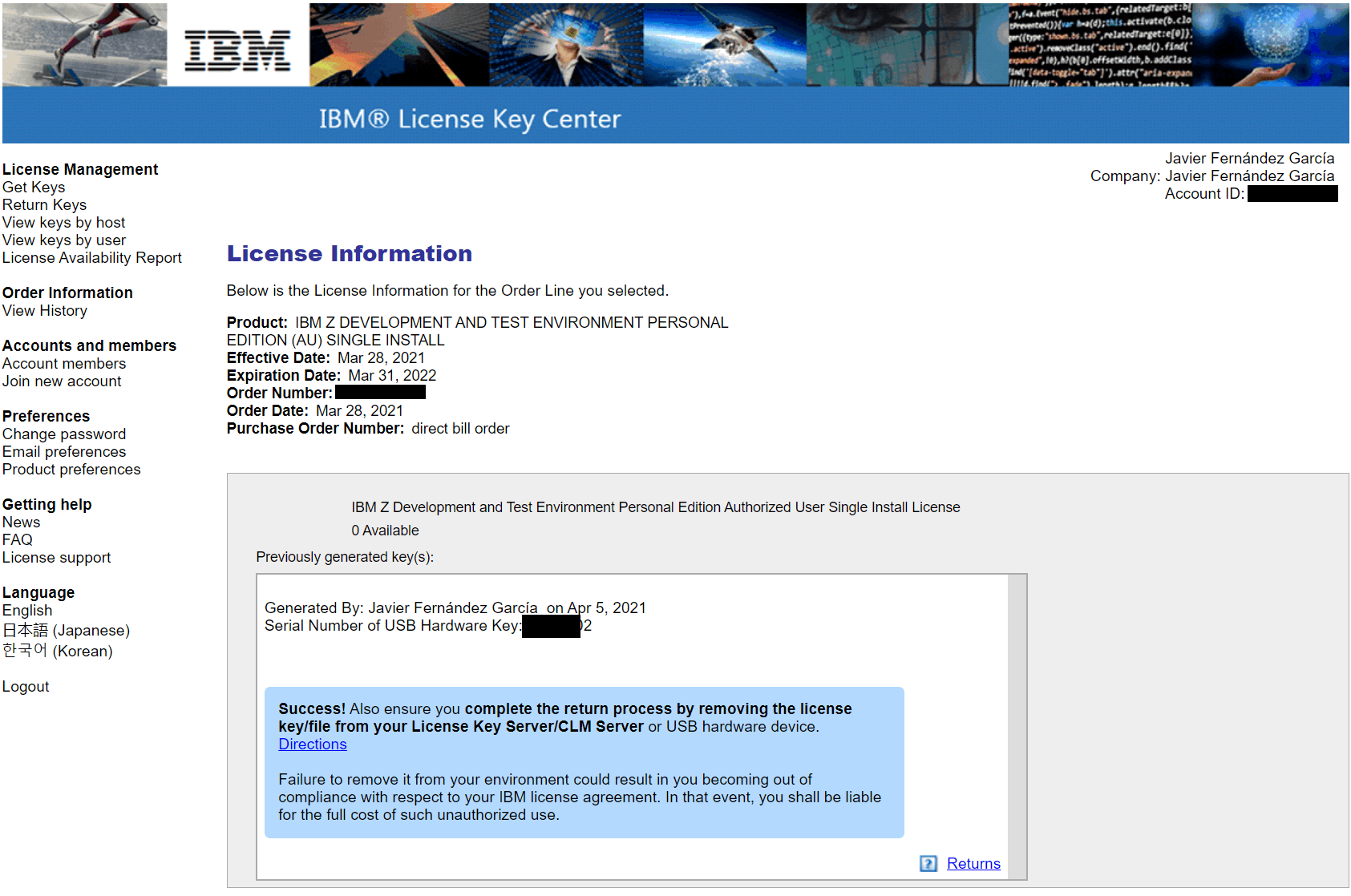Open Email preferences
The width and height of the screenshot is (1351, 896).
click(x=63, y=451)
